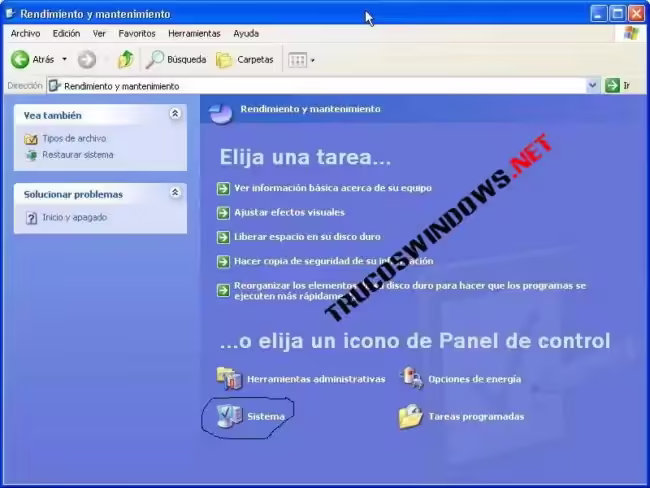Click the views grid icon
Screen dimensions: 650x488
pyautogui.click(x=297, y=60)
